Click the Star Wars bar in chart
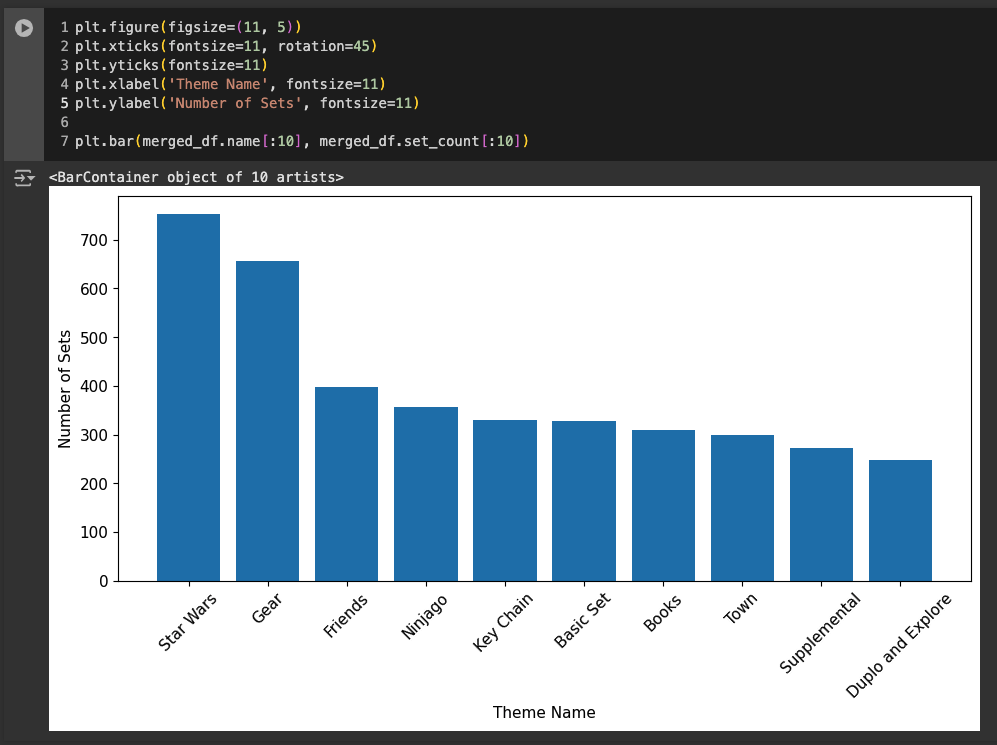The image size is (997, 745). click(x=188, y=397)
